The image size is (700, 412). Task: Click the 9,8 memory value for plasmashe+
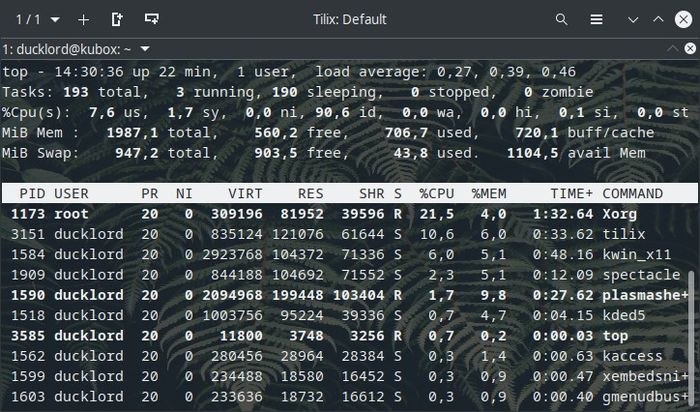(x=494, y=295)
